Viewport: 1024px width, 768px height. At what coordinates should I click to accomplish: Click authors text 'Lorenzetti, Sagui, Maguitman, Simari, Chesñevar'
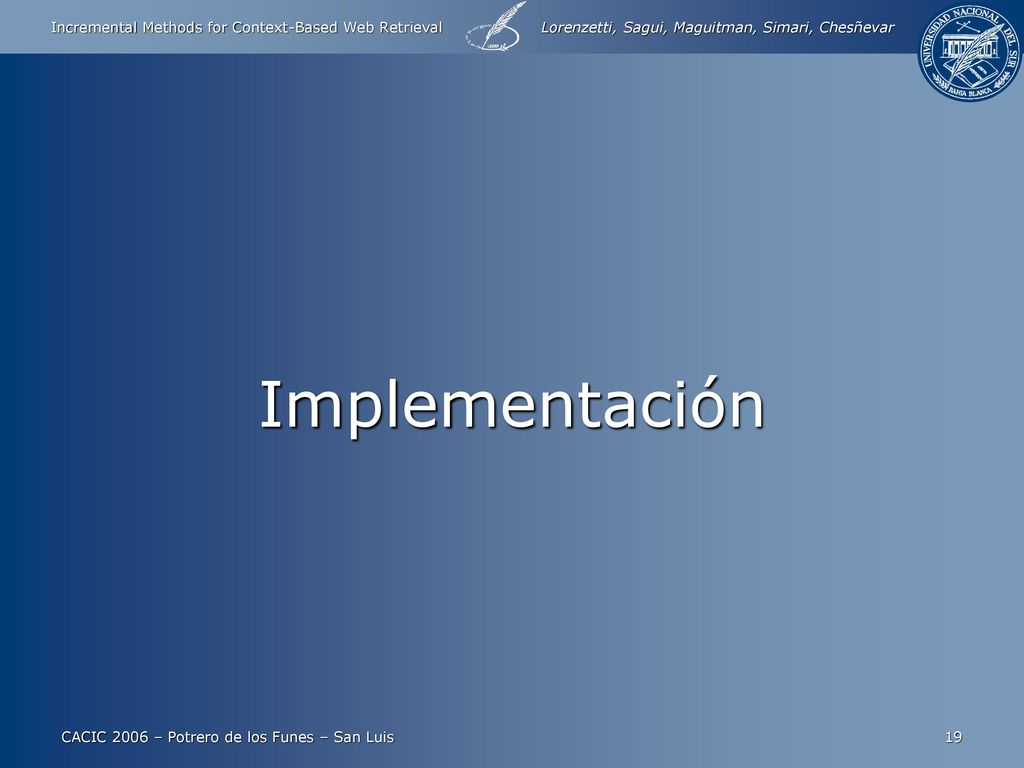717,27
